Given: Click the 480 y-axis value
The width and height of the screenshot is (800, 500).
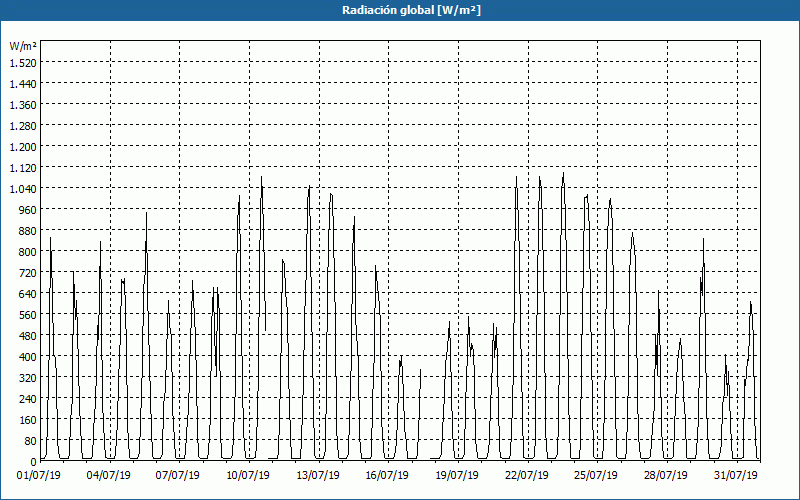Looking at the screenshot, I should point(28,336).
